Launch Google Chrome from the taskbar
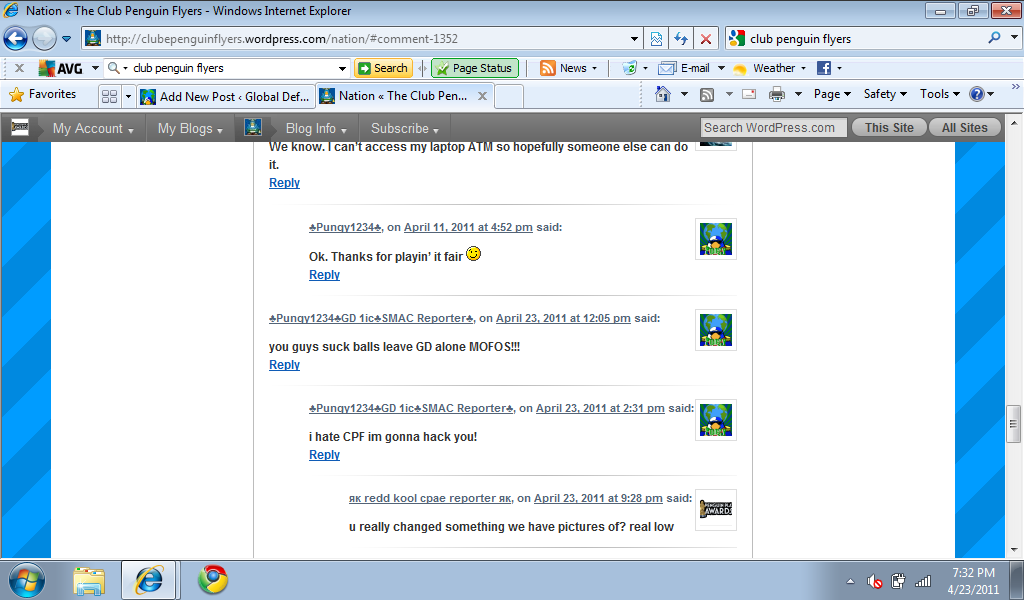The width and height of the screenshot is (1024, 600). (212, 579)
